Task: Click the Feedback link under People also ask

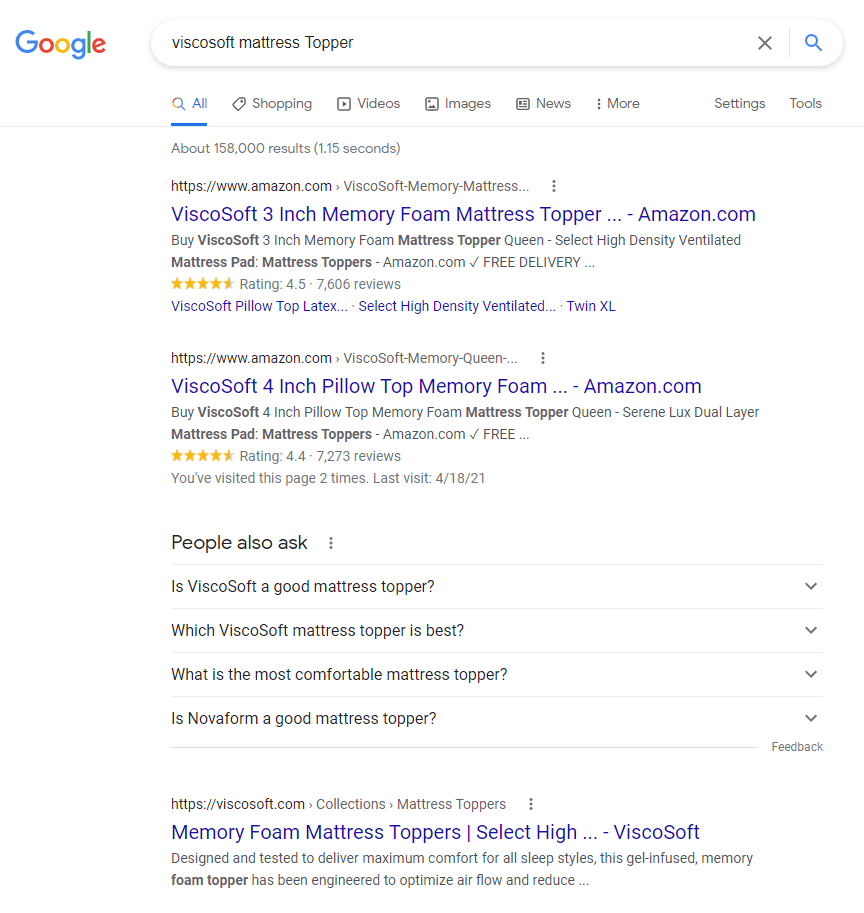Action: click(797, 746)
